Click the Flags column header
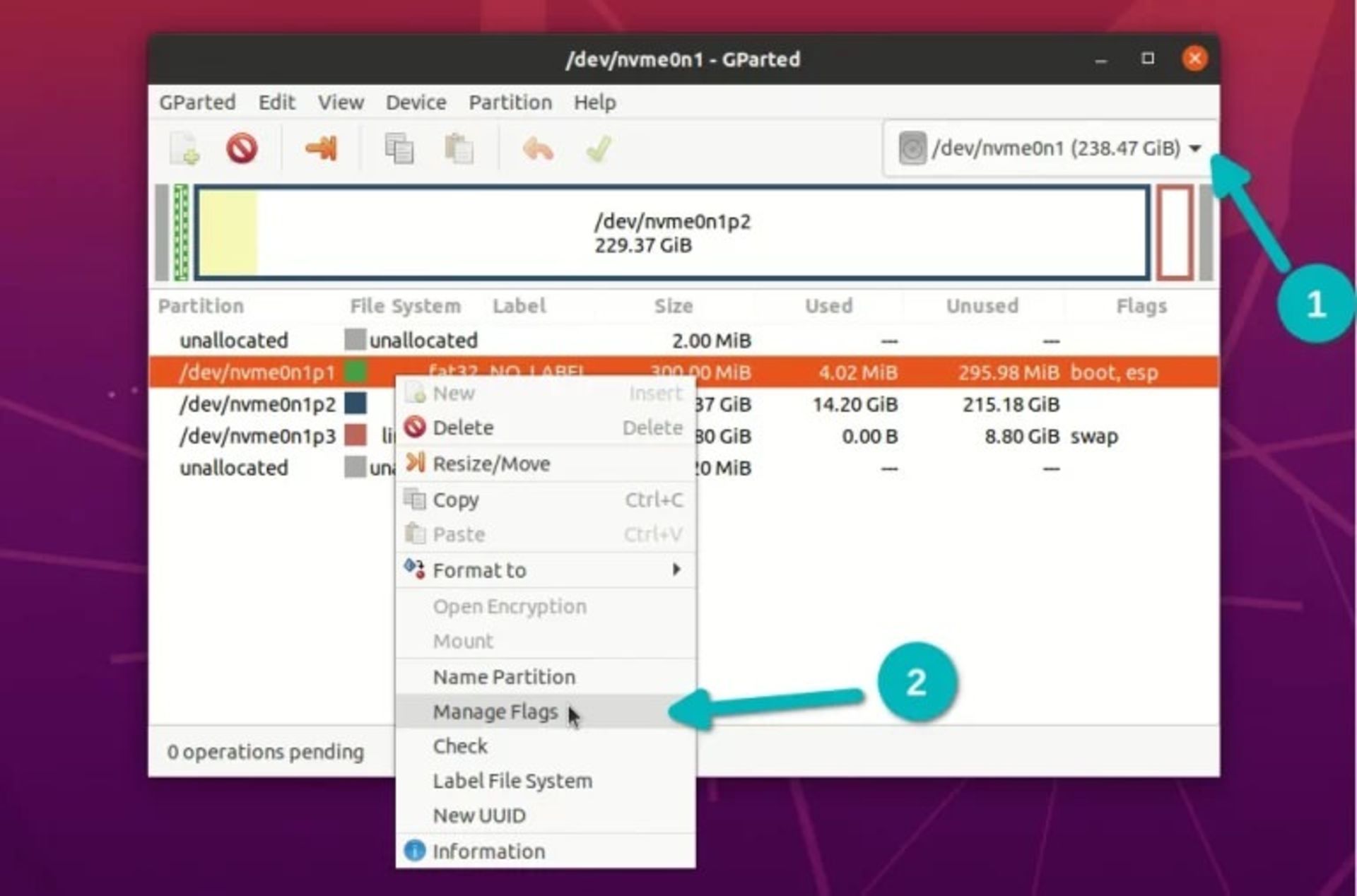This screenshot has height=896, width=1357. (1141, 306)
